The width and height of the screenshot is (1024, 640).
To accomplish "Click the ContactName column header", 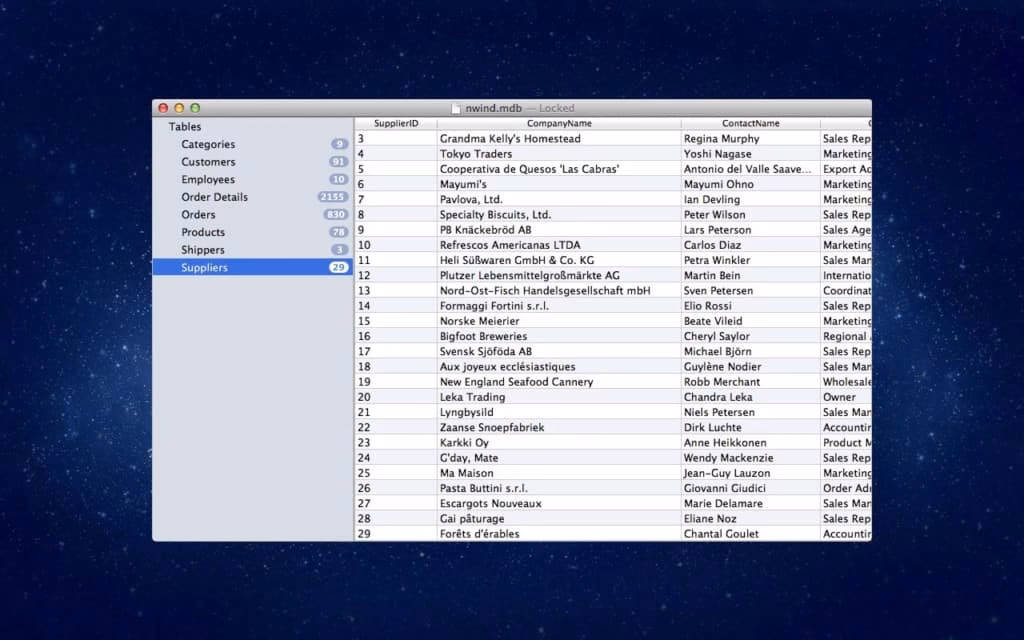I will (x=750, y=123).
